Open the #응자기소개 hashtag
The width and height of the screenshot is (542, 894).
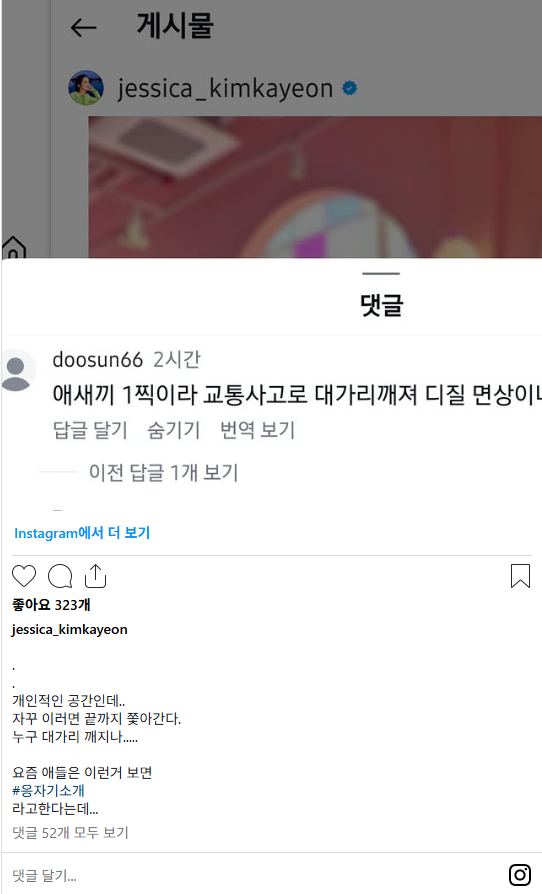pos(48,790)
